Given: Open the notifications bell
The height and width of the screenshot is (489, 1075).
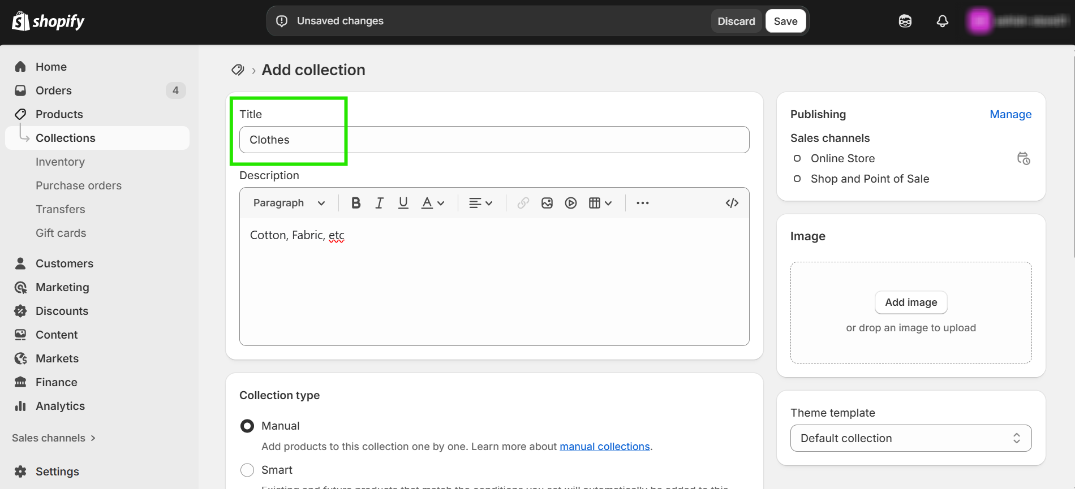Looking at the screenshot, I should pyautogui.click(x=942, y=21).
